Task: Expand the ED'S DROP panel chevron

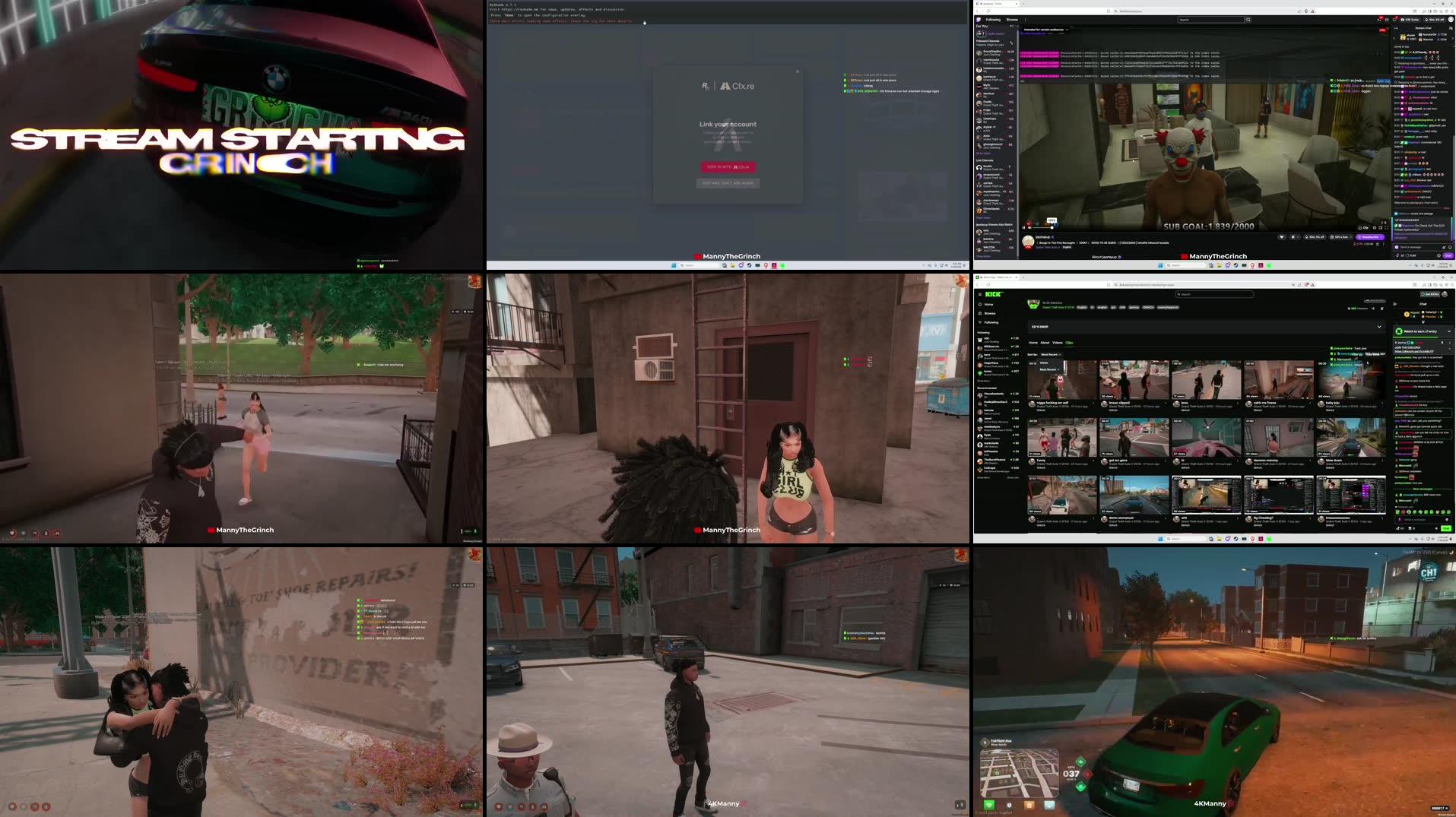Action: click(1379, 327)
